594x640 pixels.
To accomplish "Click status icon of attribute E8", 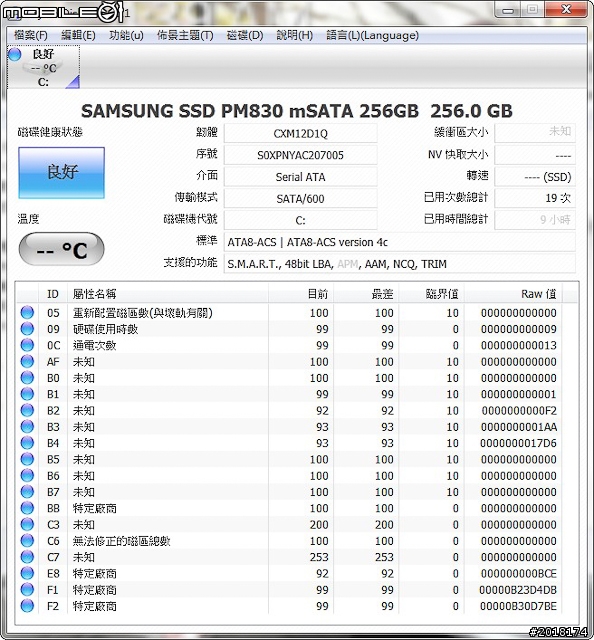I will (x=27, y=573).
